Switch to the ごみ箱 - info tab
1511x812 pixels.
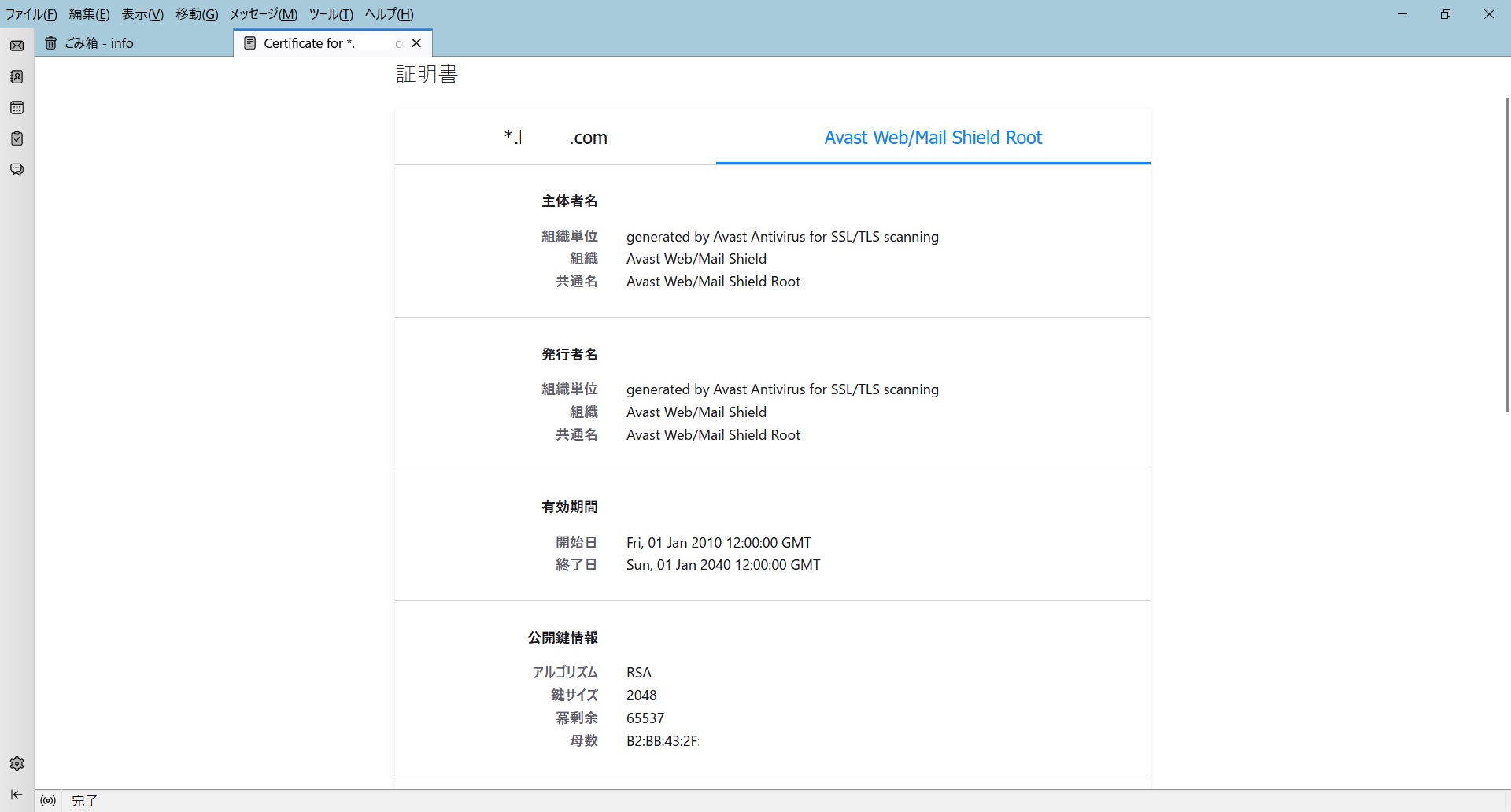tap(134, 43)
